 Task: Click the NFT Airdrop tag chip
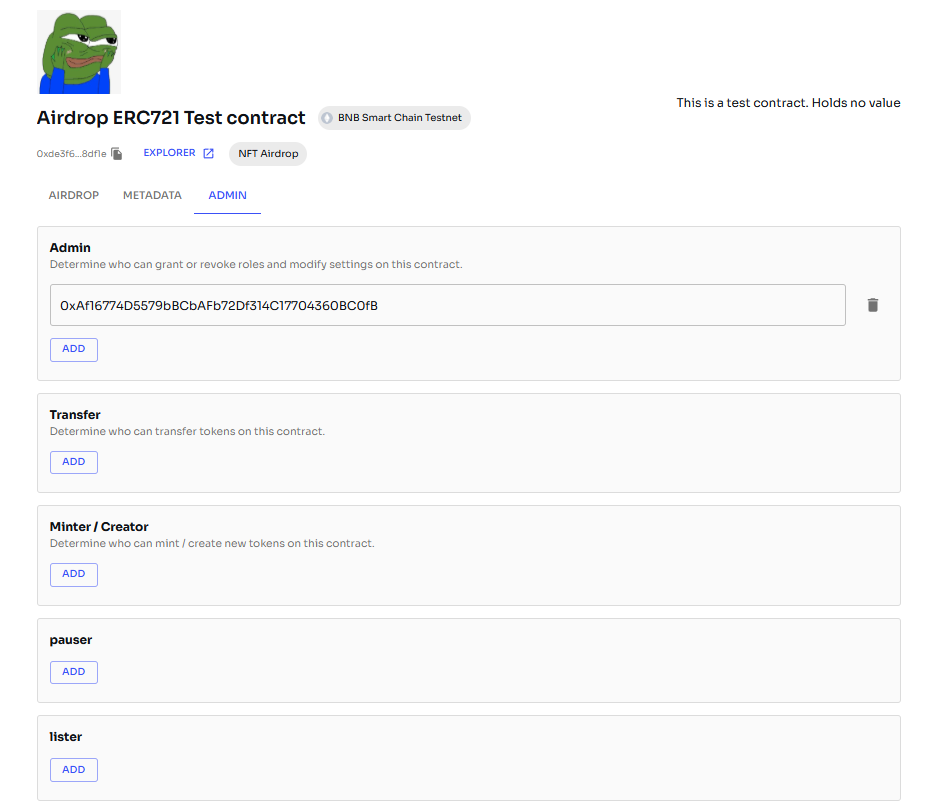pos(268,154)
